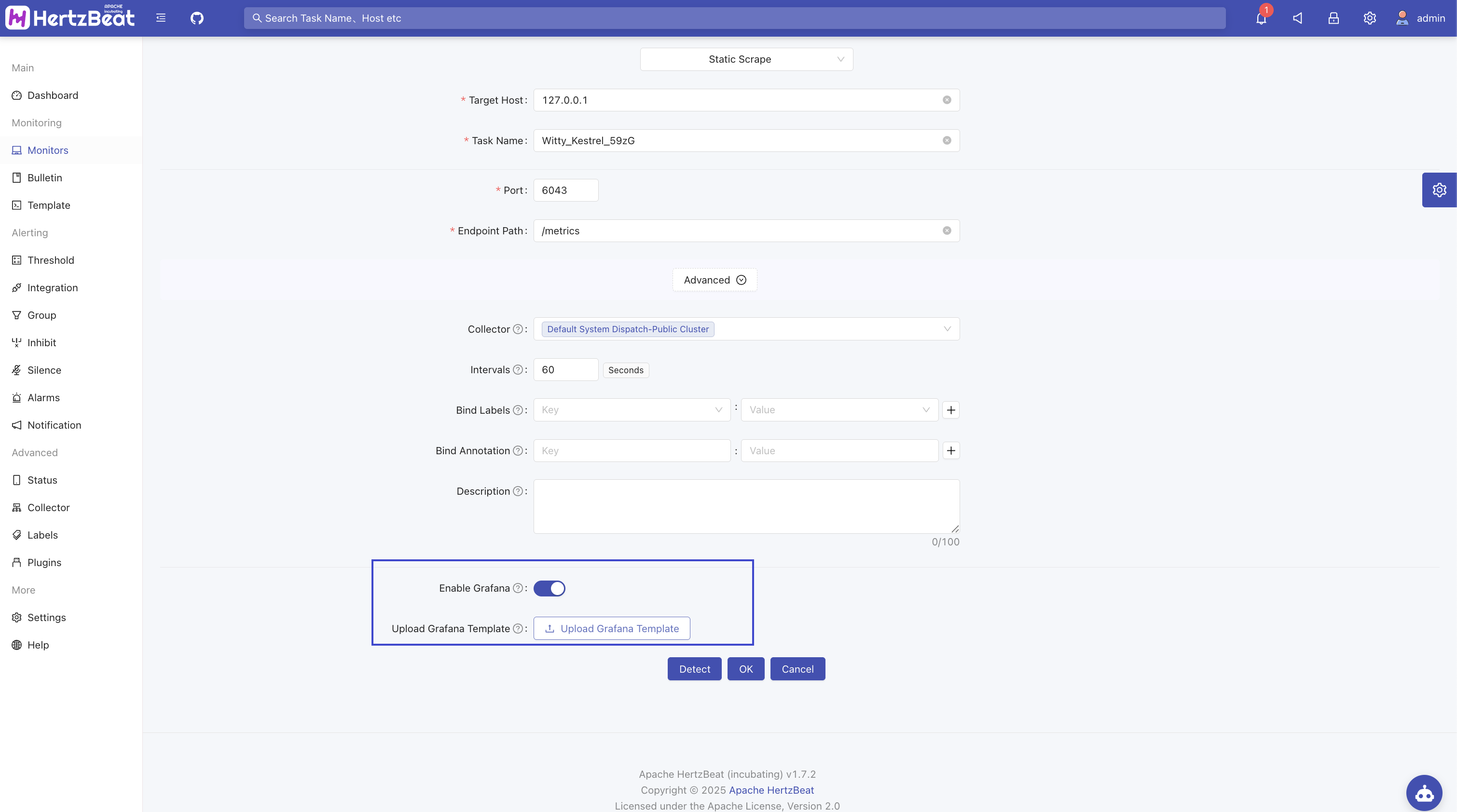
Task: Follow the Apache HertzBeat footer link
Action: [771, 790]
